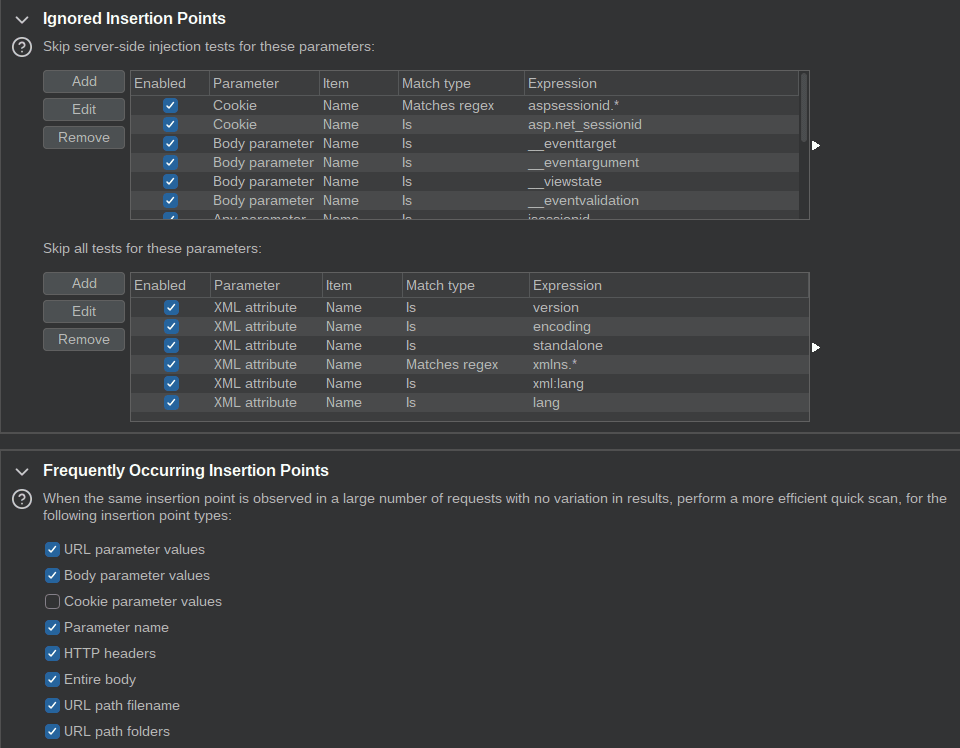Click the arrow beside the skip-all-tests table
Viewport: 960px width, 748px height.
point(816,347)
